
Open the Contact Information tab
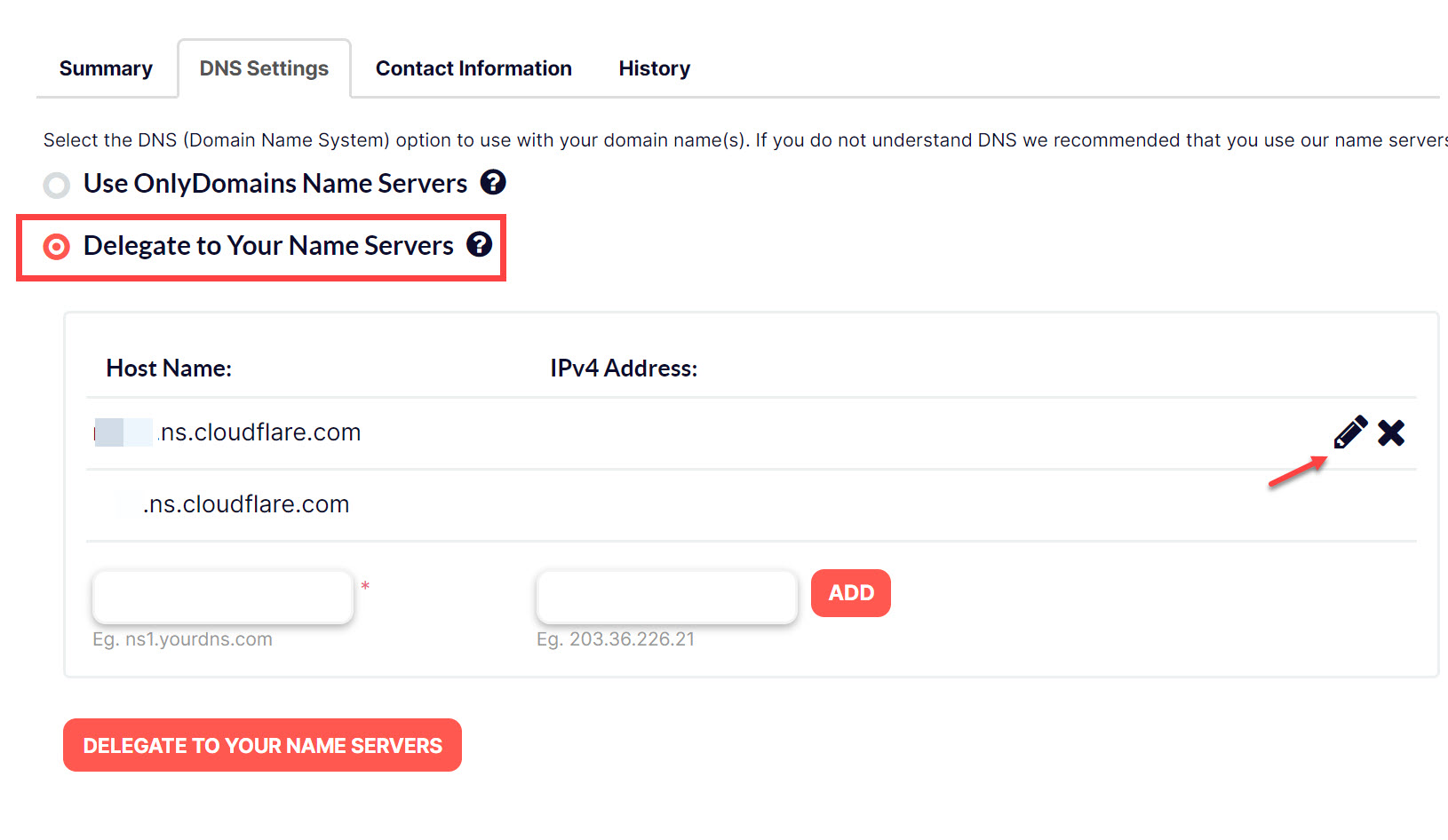coord(473,67)
